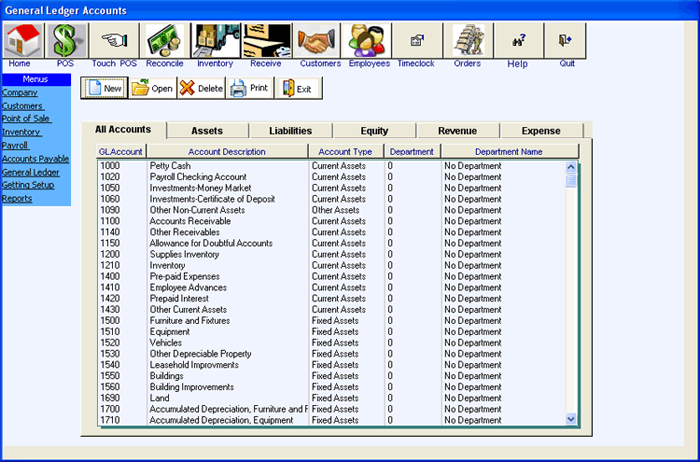Open the Customers handshake icon
This screenshot has height=462, width=700.
tap(317, 41)
